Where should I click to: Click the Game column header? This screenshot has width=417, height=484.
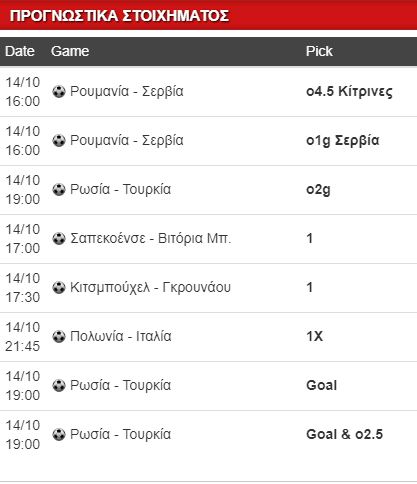(x=70, y=51)
